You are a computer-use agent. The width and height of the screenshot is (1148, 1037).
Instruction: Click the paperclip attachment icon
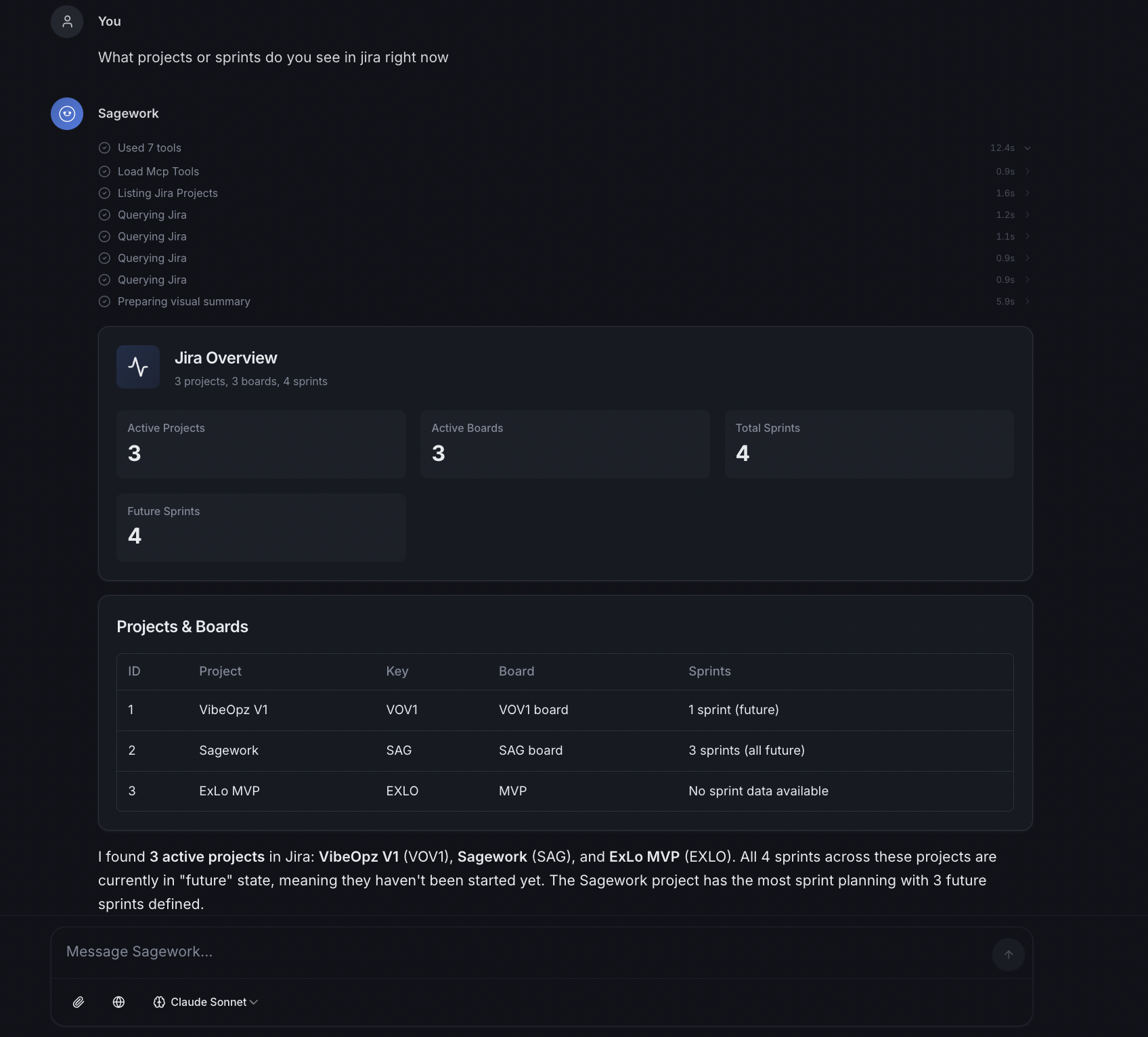click(x=79, y=1002)
